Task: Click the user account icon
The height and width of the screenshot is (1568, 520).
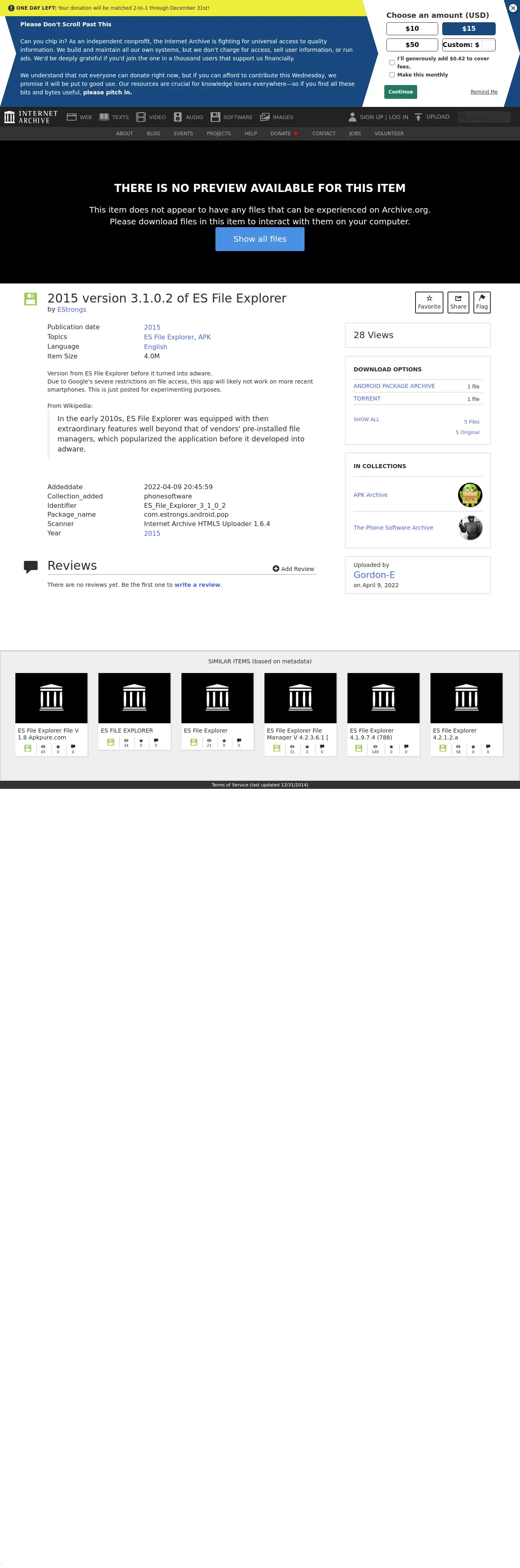Action: tap(352, 117)
